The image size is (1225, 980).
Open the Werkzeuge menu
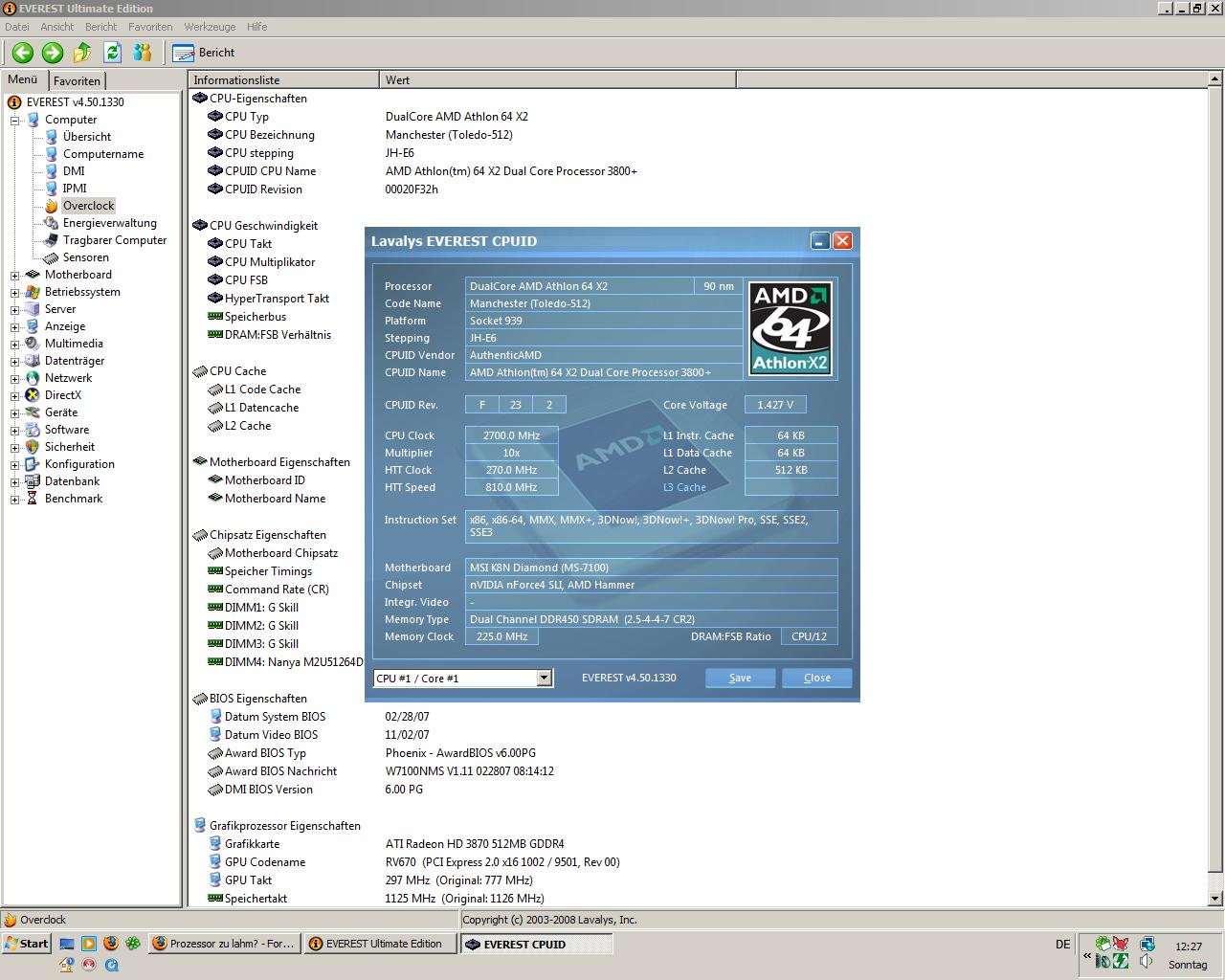[210, 27]
